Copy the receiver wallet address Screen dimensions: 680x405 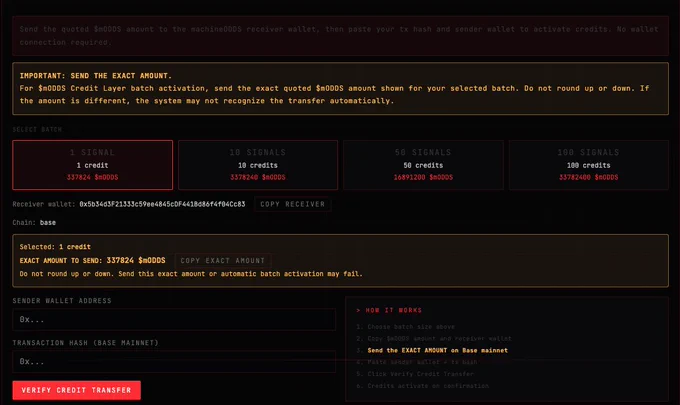292,204
